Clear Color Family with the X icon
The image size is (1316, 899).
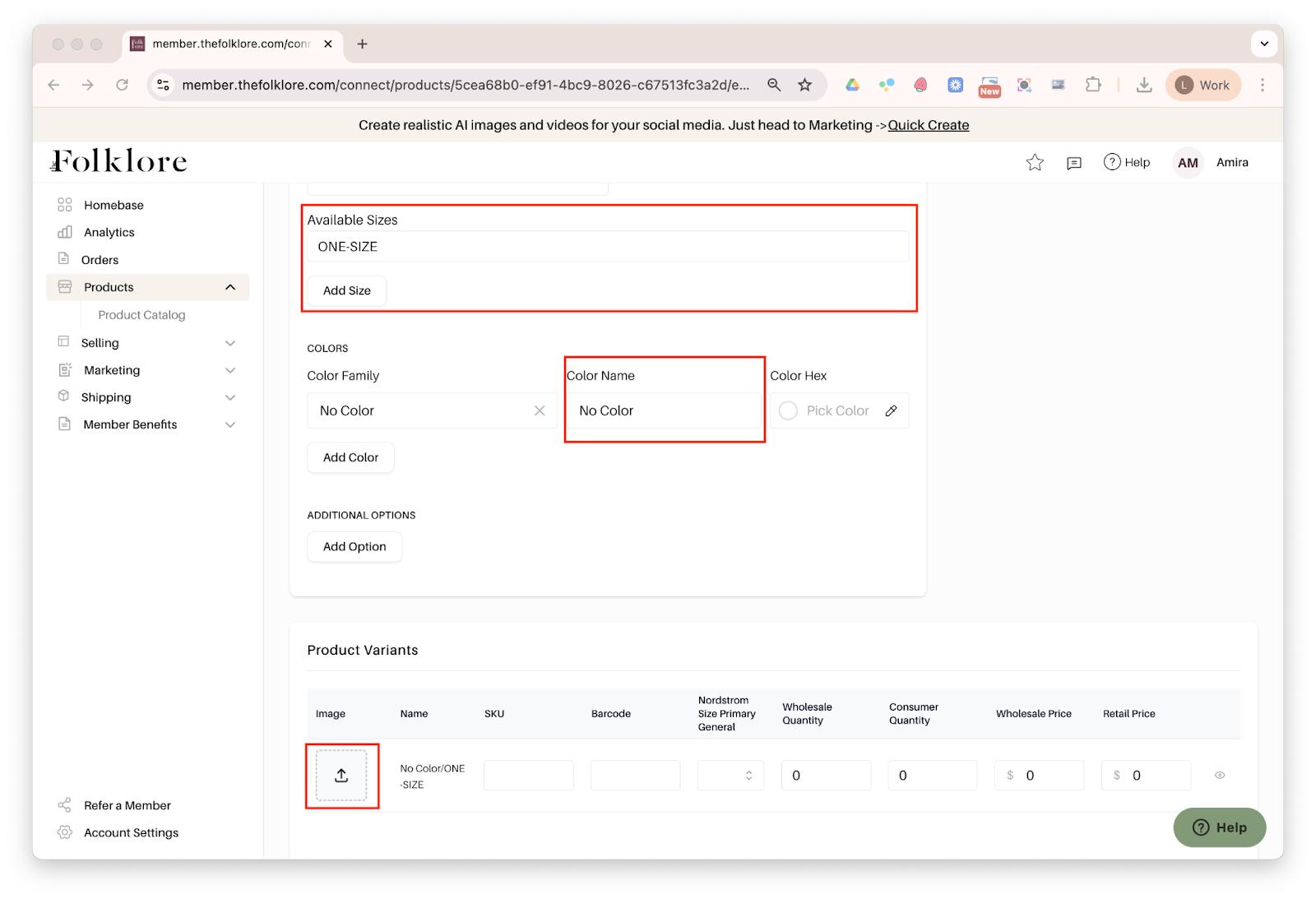pos(540,410)
